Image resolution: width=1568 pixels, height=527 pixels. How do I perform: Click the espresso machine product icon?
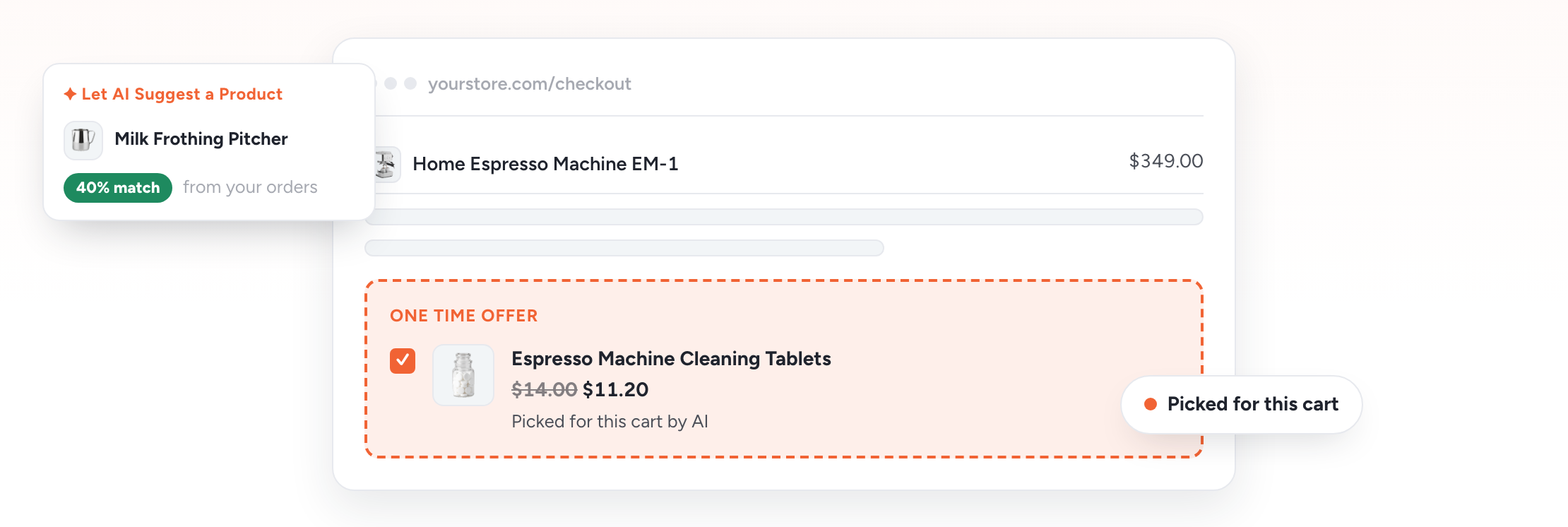(386, 164)
